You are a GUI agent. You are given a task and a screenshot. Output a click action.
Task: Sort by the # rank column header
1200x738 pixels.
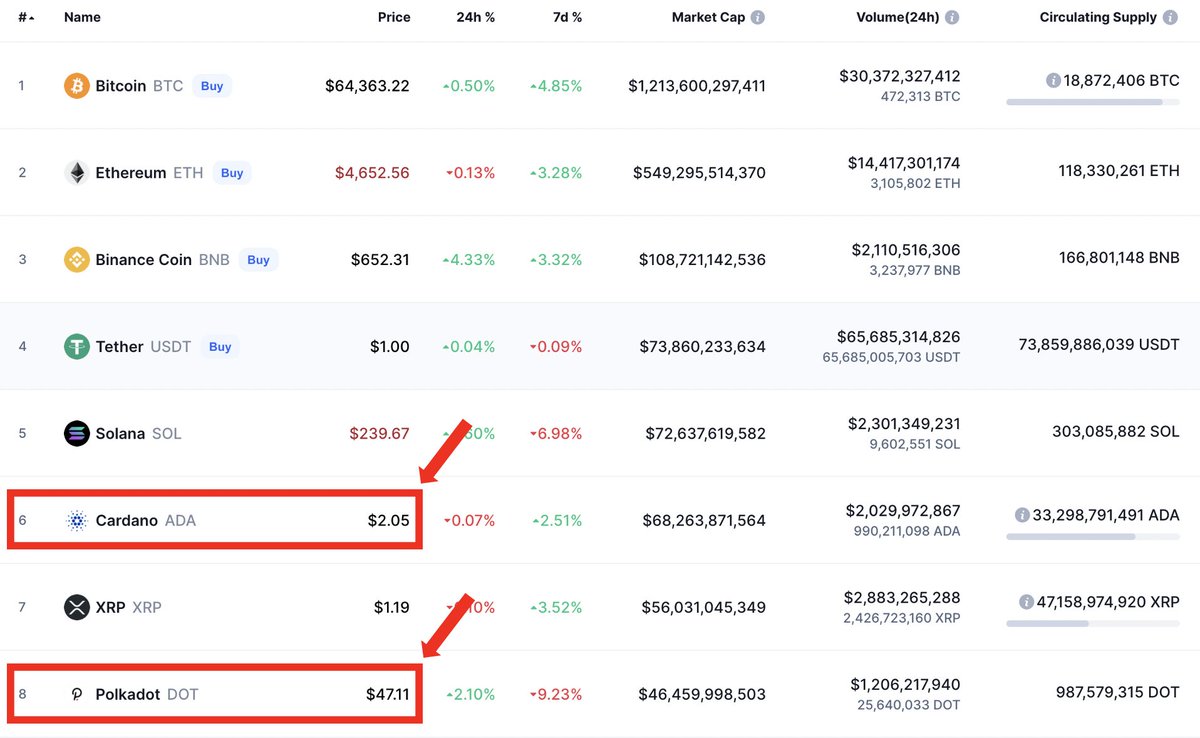click(26, 18)
